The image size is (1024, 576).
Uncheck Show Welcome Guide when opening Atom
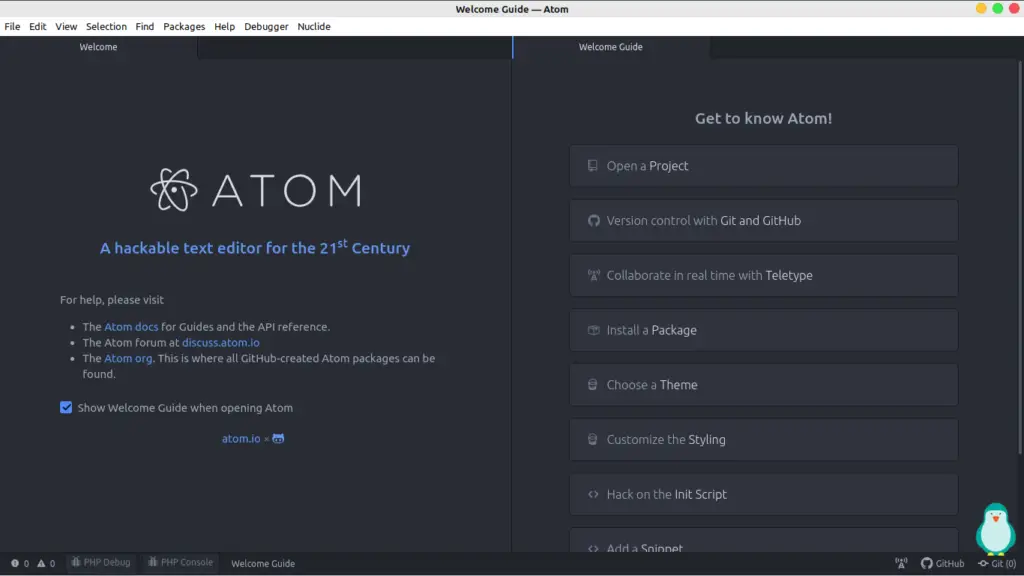(66, 408)
